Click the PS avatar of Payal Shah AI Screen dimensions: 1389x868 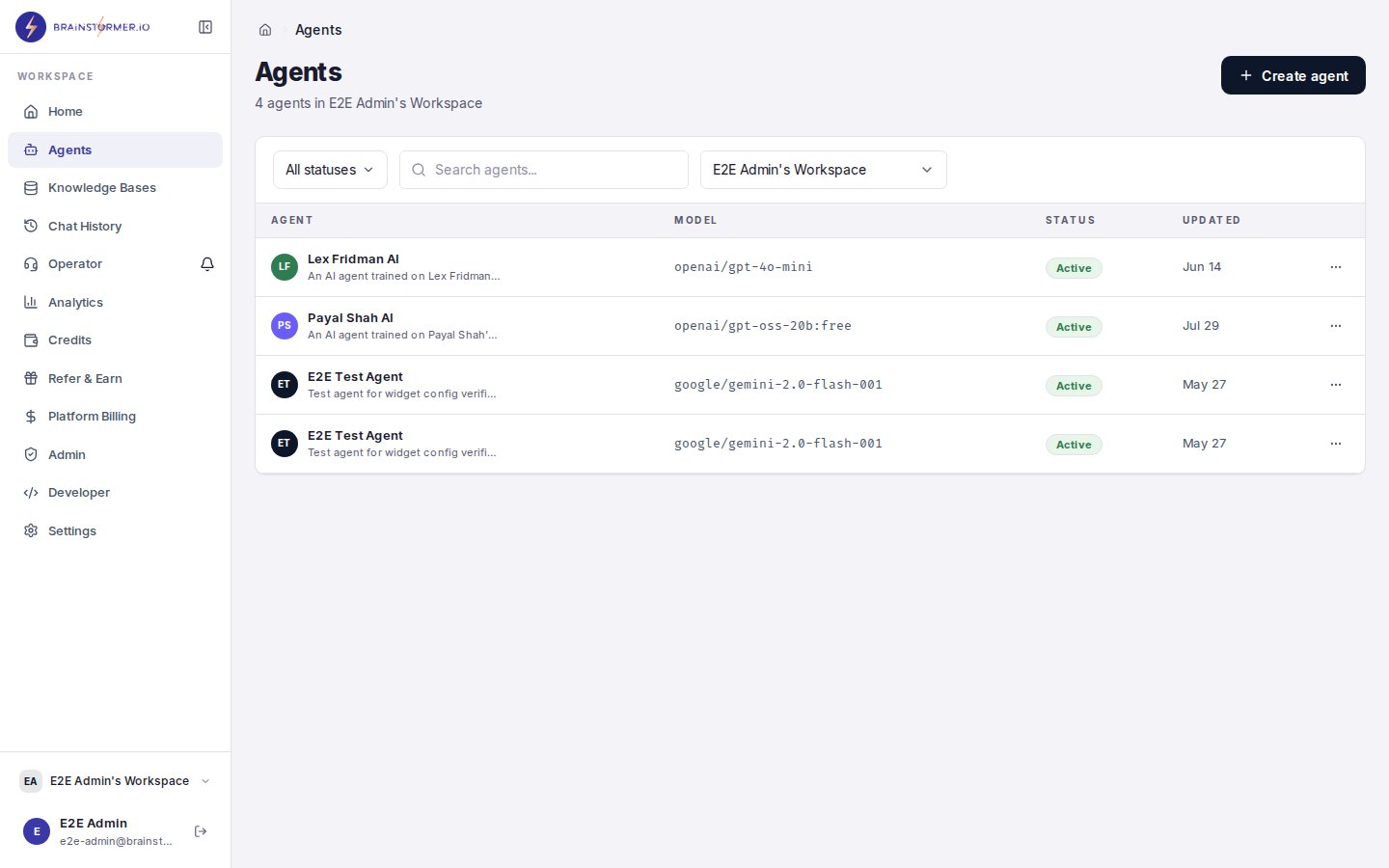285,326
